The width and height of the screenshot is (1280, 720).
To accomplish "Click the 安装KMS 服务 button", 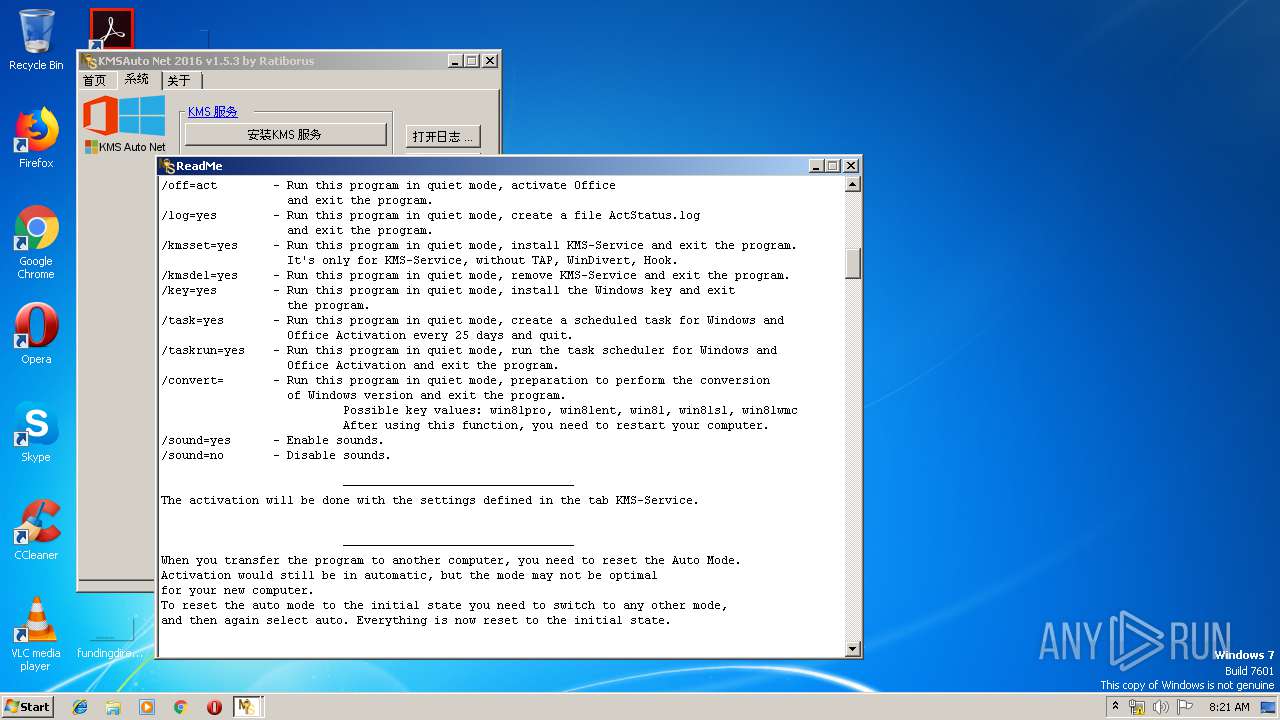I will (285, 134).
